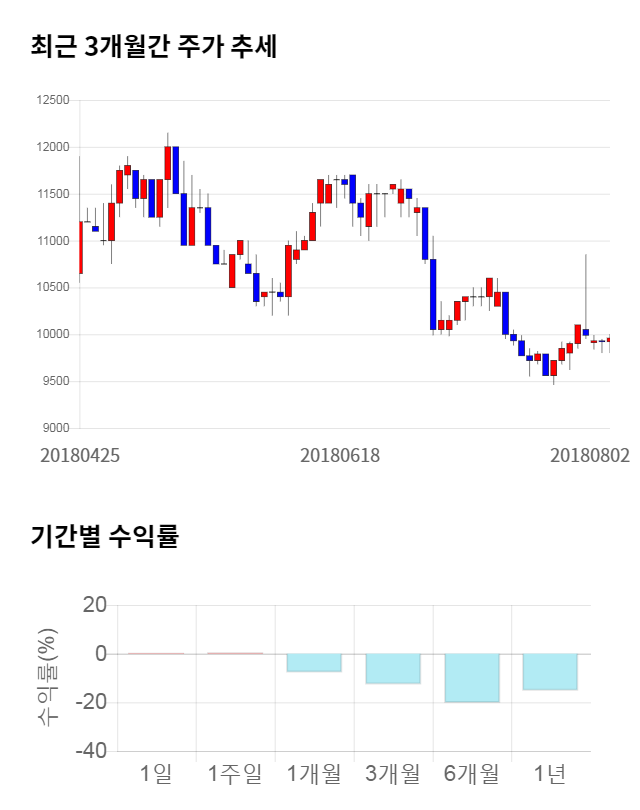Viewport: 640px width, 810px height.
Task: Click the 1년 return bar
Action: 550,672
